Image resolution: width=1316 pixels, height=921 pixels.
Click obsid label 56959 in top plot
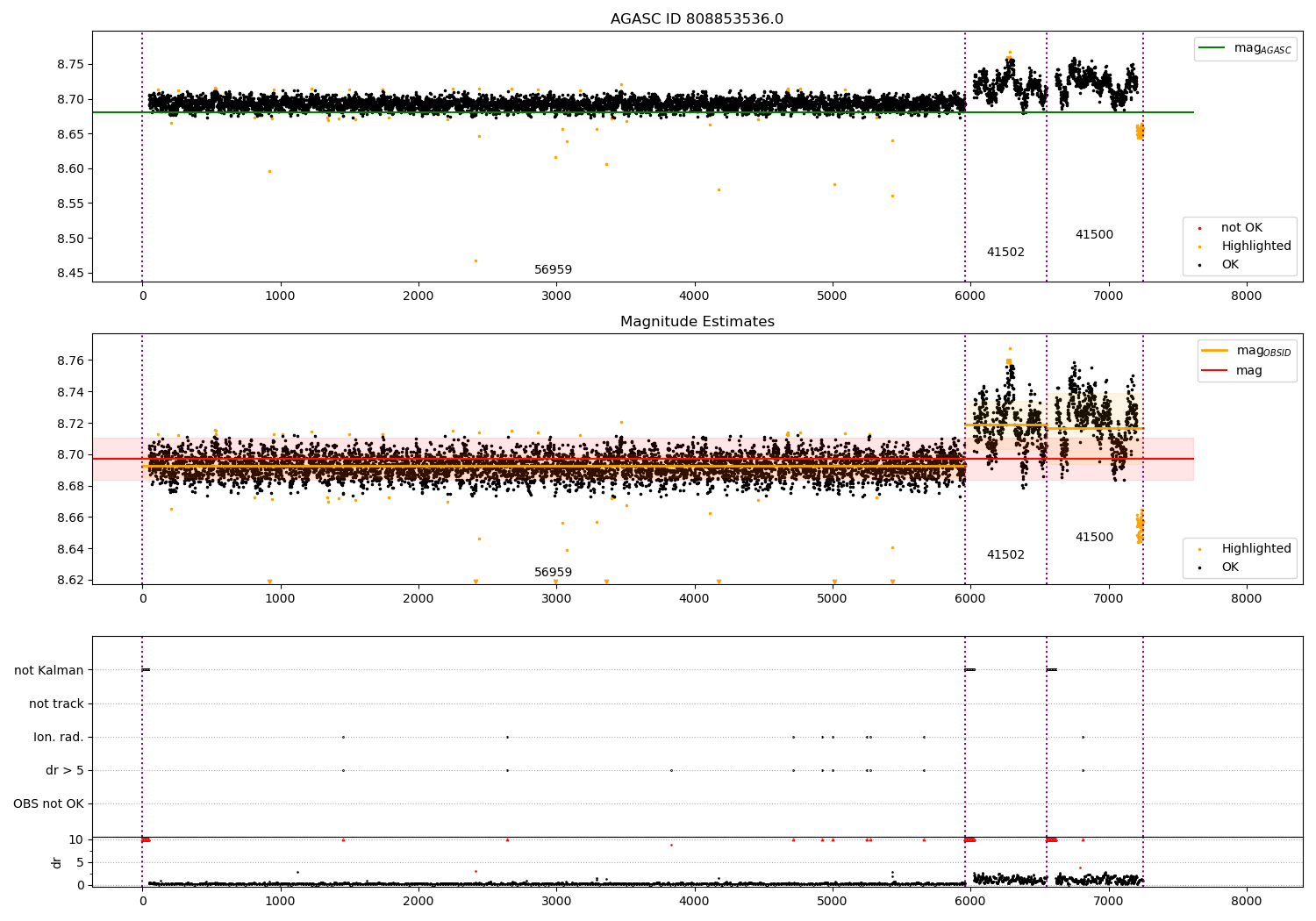click(554, 270)
